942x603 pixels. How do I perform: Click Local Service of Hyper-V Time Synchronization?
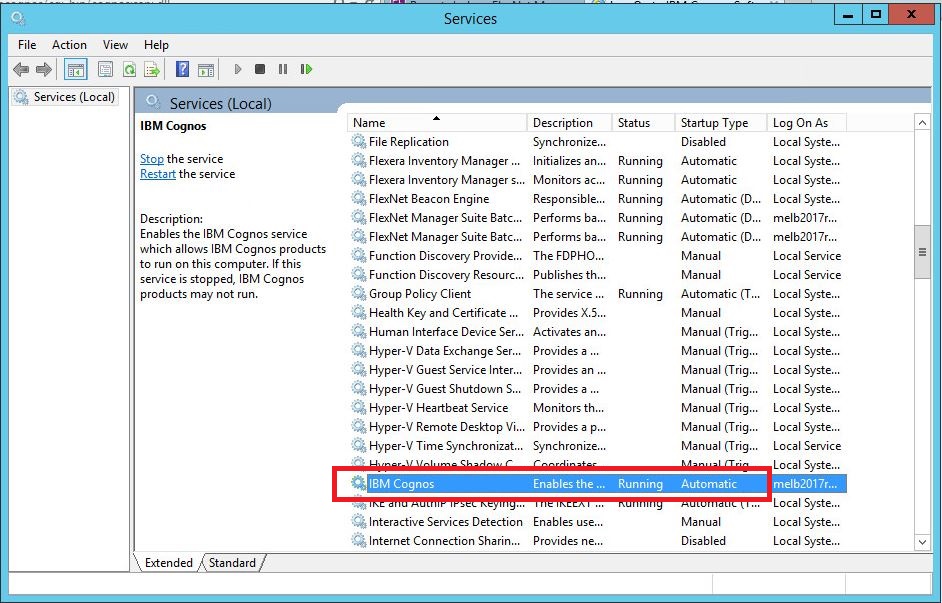click(x=807, y=446)
